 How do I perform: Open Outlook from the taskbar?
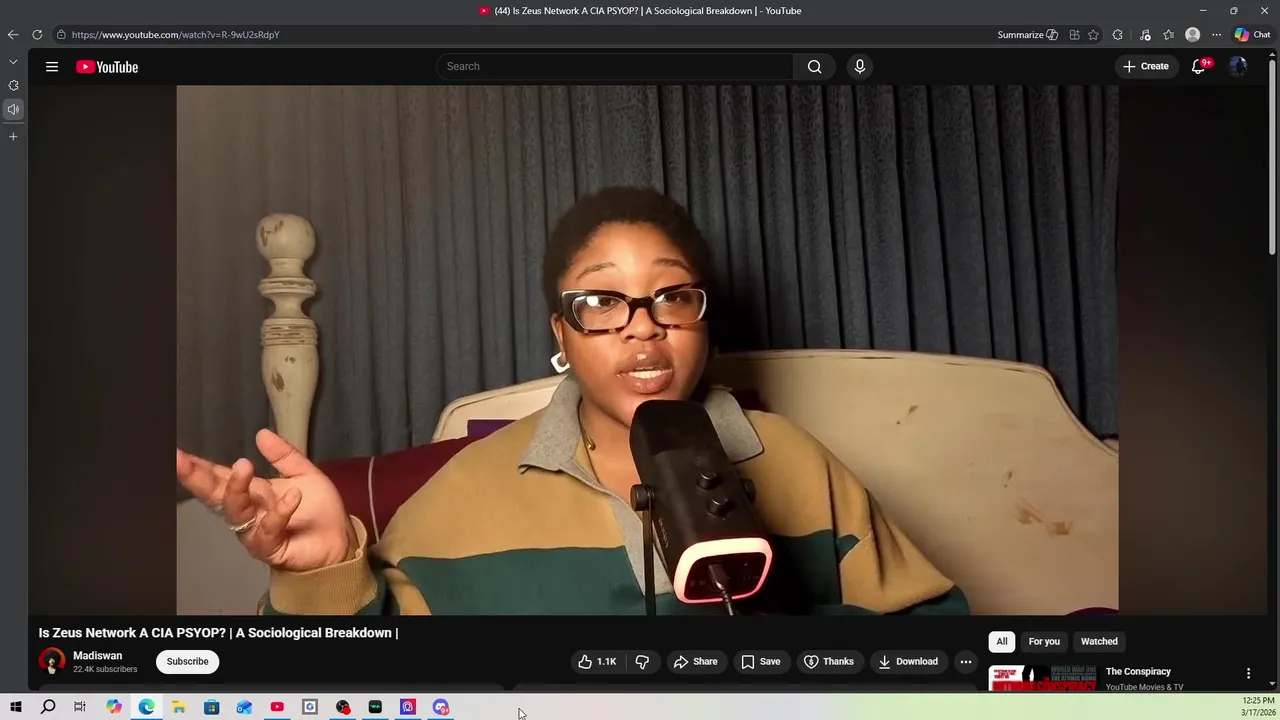click(x=244, y=707)
